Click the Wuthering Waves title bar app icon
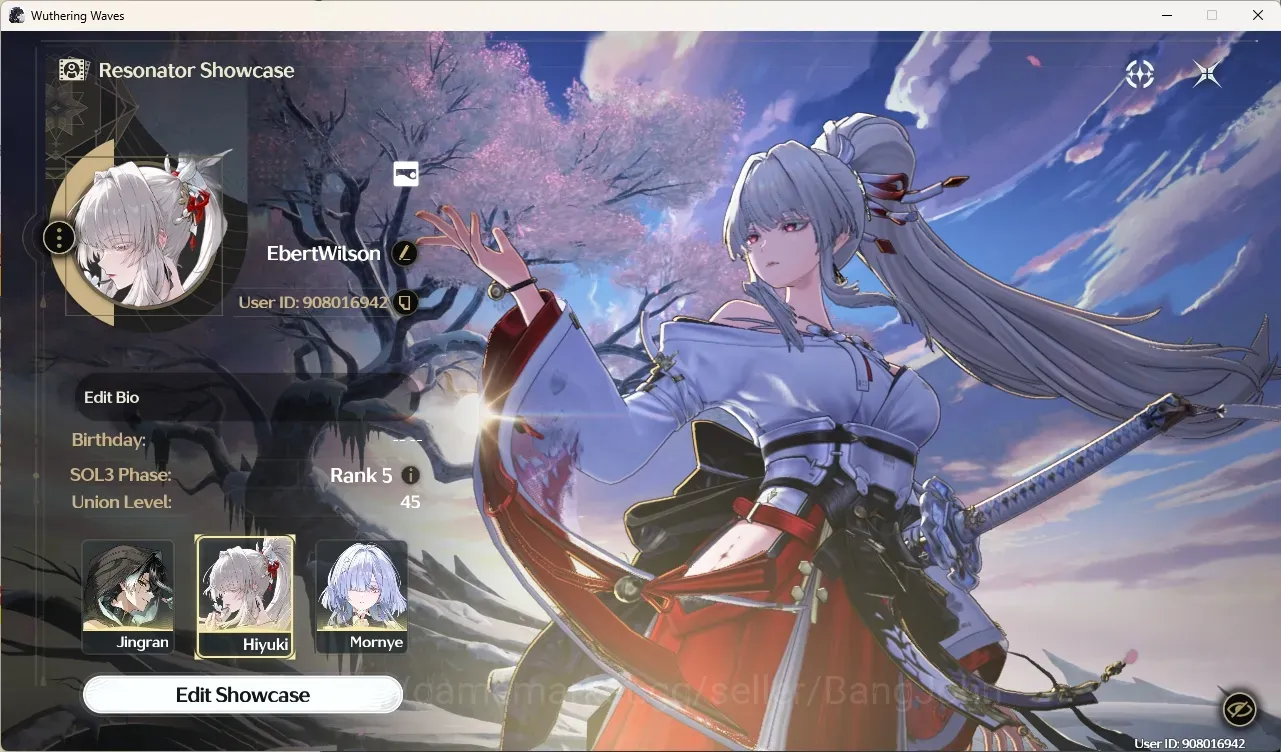 click(x=16, y=15)
